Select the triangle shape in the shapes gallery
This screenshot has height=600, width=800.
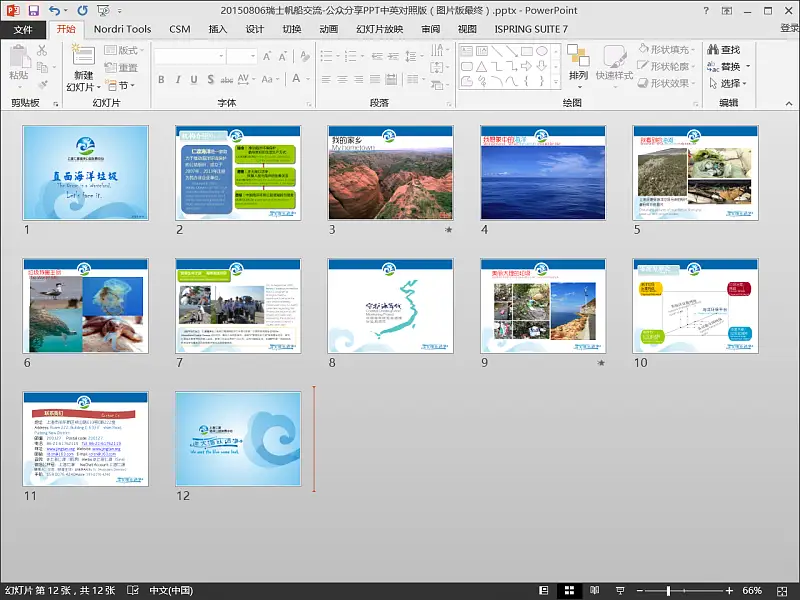pyautogui.click(x=481, y=66)
